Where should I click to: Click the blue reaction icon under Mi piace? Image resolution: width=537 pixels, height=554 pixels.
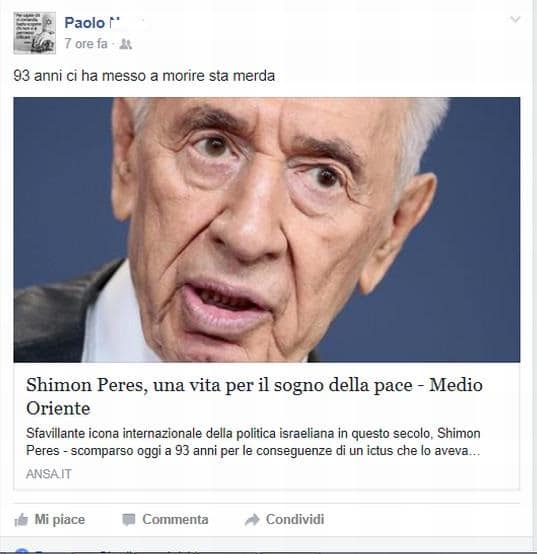22,551
